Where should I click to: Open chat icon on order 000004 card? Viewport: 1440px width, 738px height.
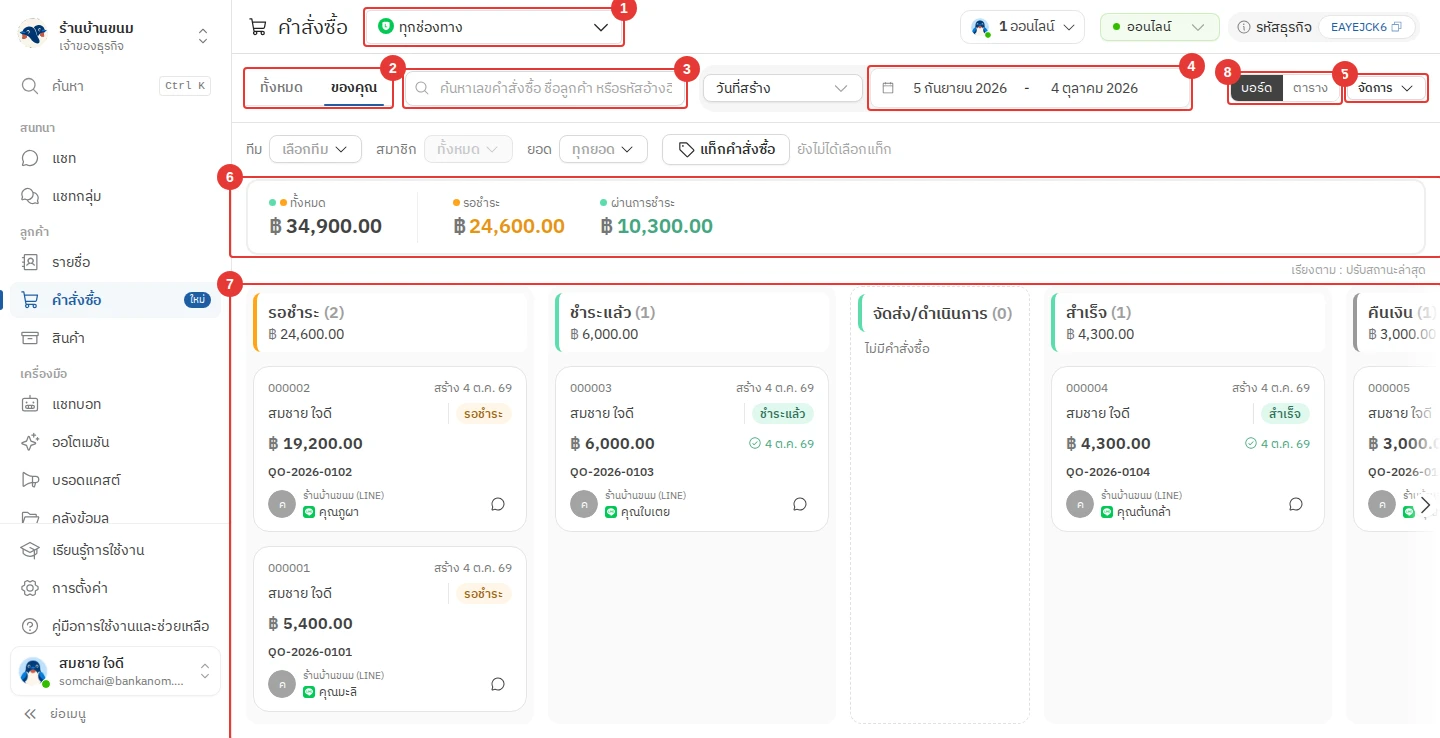click(1296, 504)
